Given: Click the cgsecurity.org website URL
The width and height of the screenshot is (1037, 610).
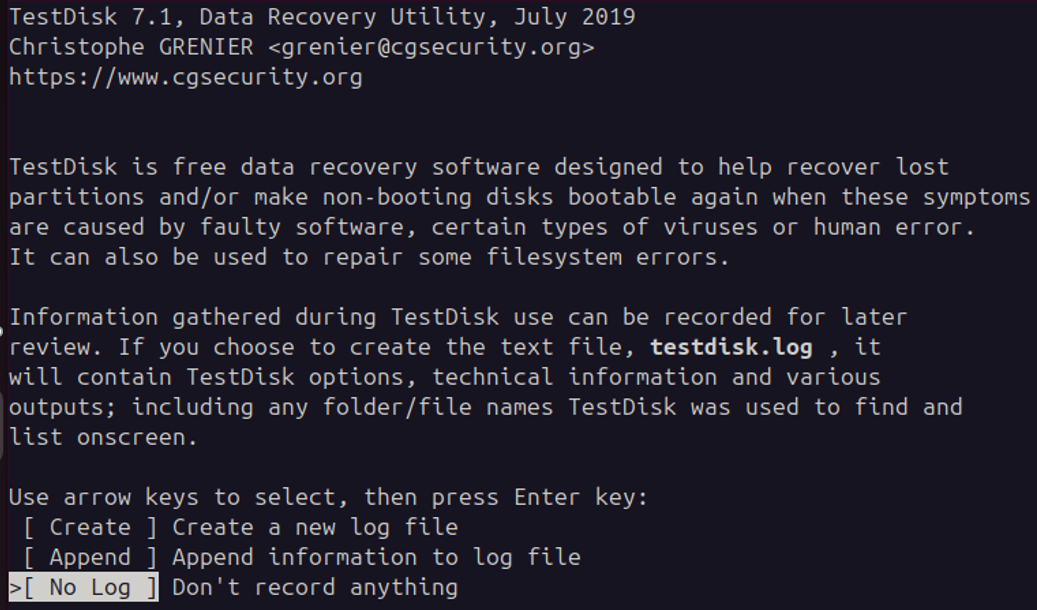Looking at the screenshot, I should coord(186,77).
